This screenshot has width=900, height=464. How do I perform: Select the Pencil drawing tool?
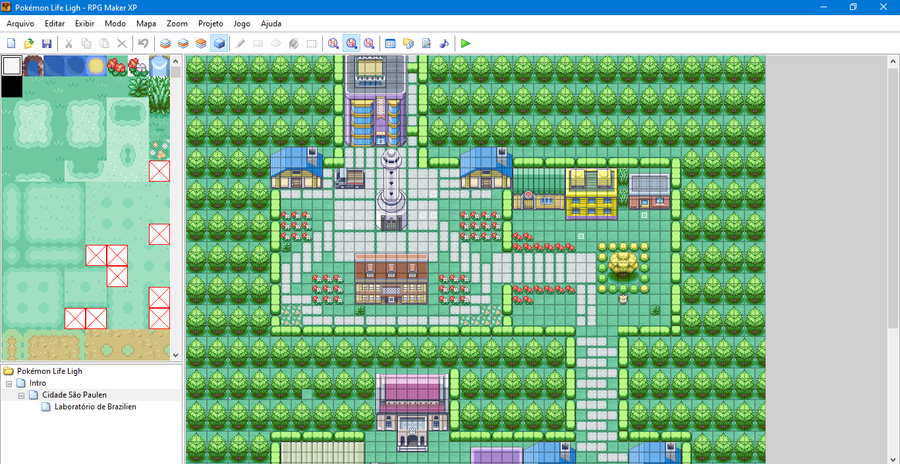(x=240, y=43)
